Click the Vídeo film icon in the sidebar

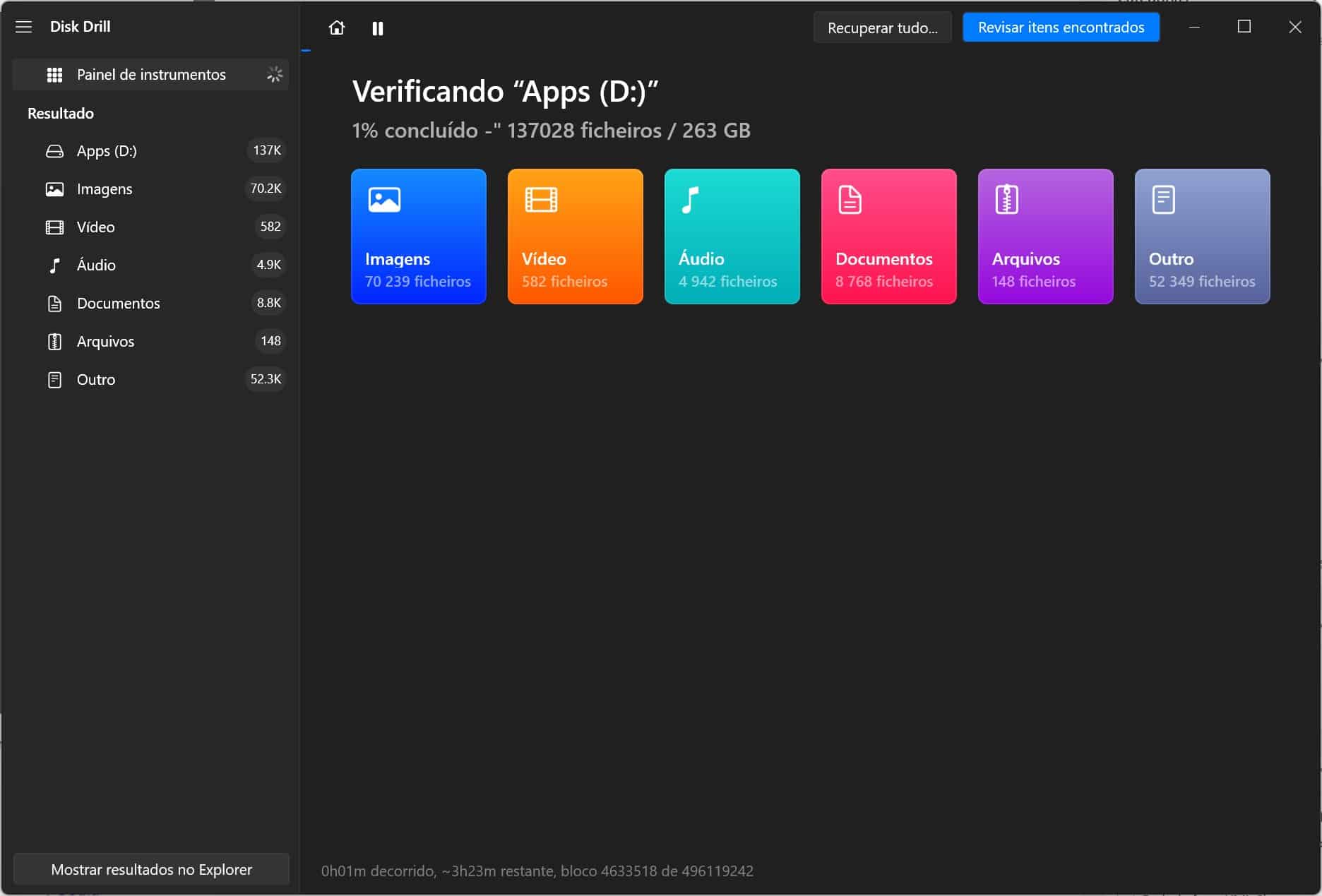(54, 227)
